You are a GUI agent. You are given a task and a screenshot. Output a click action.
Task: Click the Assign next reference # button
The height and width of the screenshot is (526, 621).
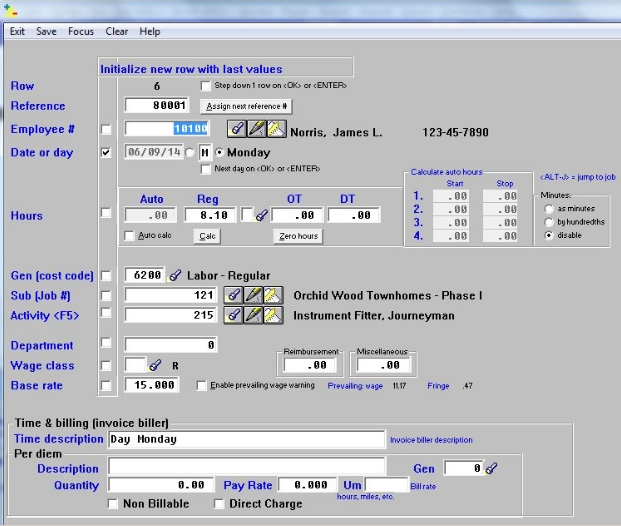point(246,106)
